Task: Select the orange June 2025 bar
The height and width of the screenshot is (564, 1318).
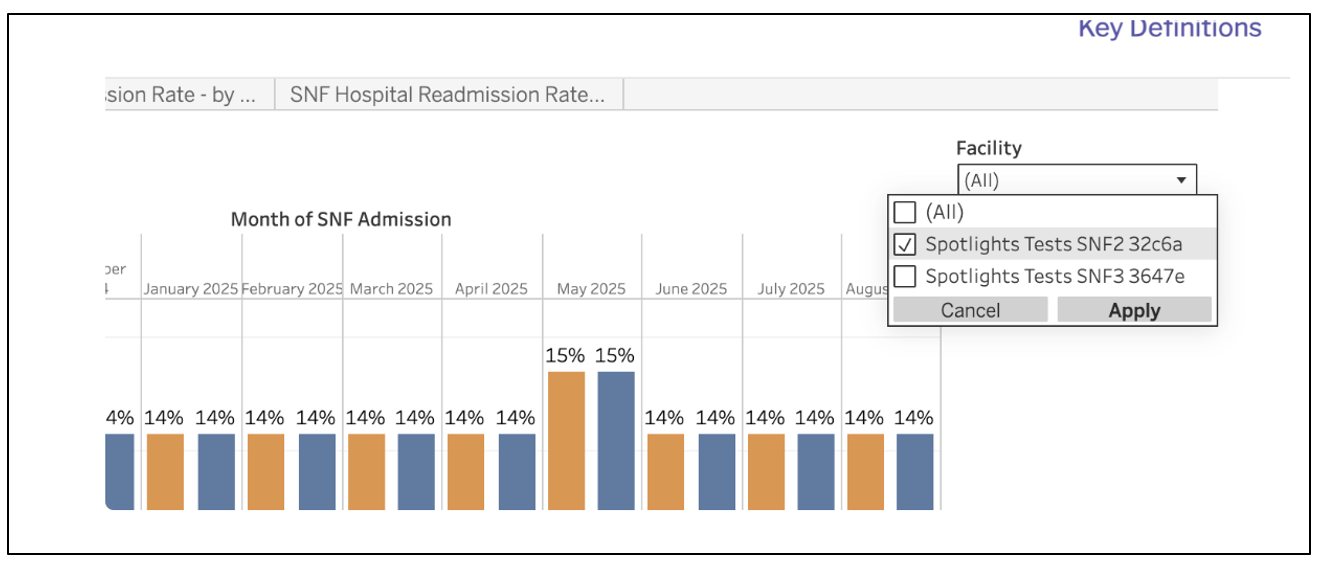Action: [x=665, y=471]
